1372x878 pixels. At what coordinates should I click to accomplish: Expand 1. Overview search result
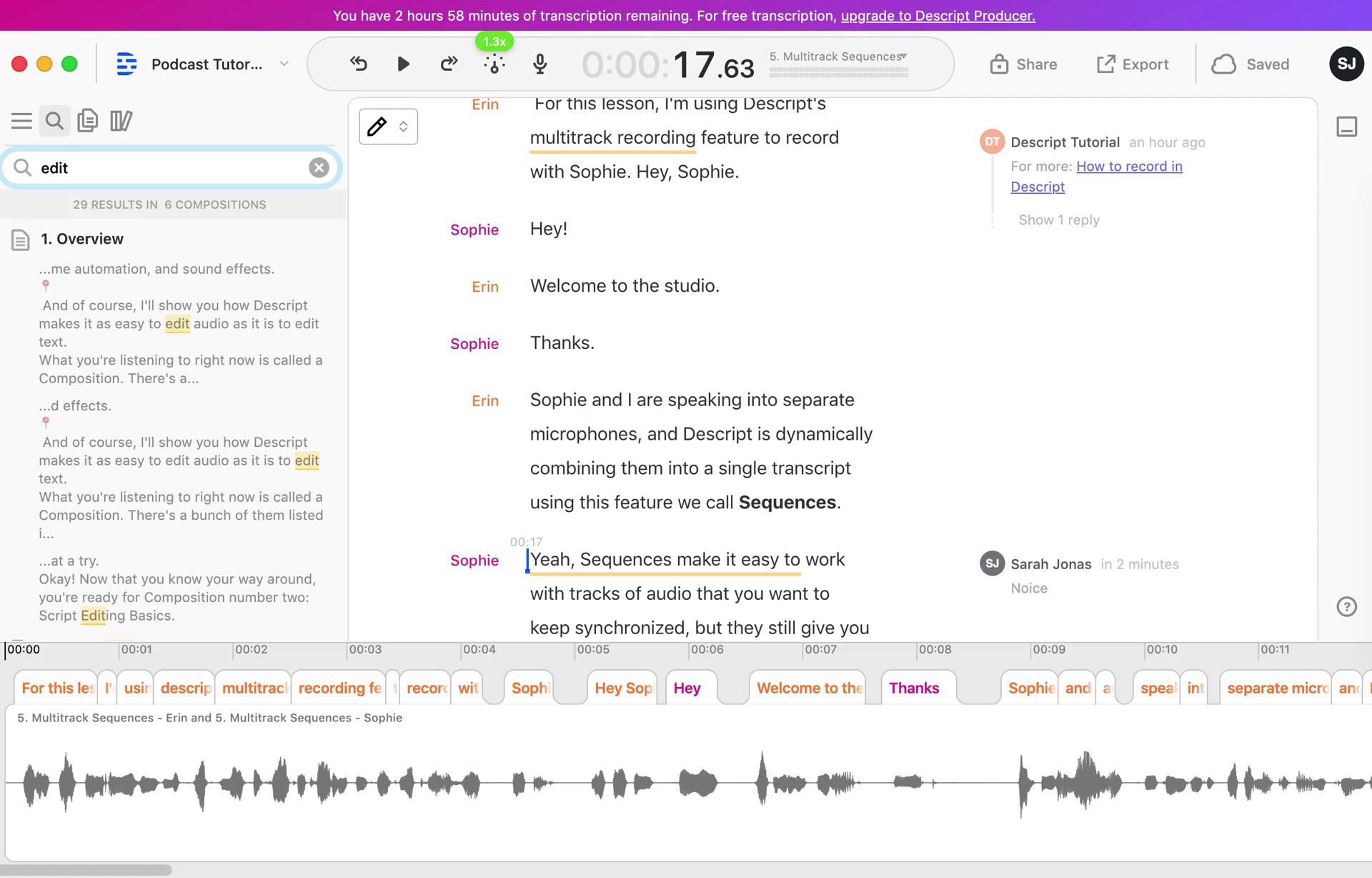(x=82, y=238)
